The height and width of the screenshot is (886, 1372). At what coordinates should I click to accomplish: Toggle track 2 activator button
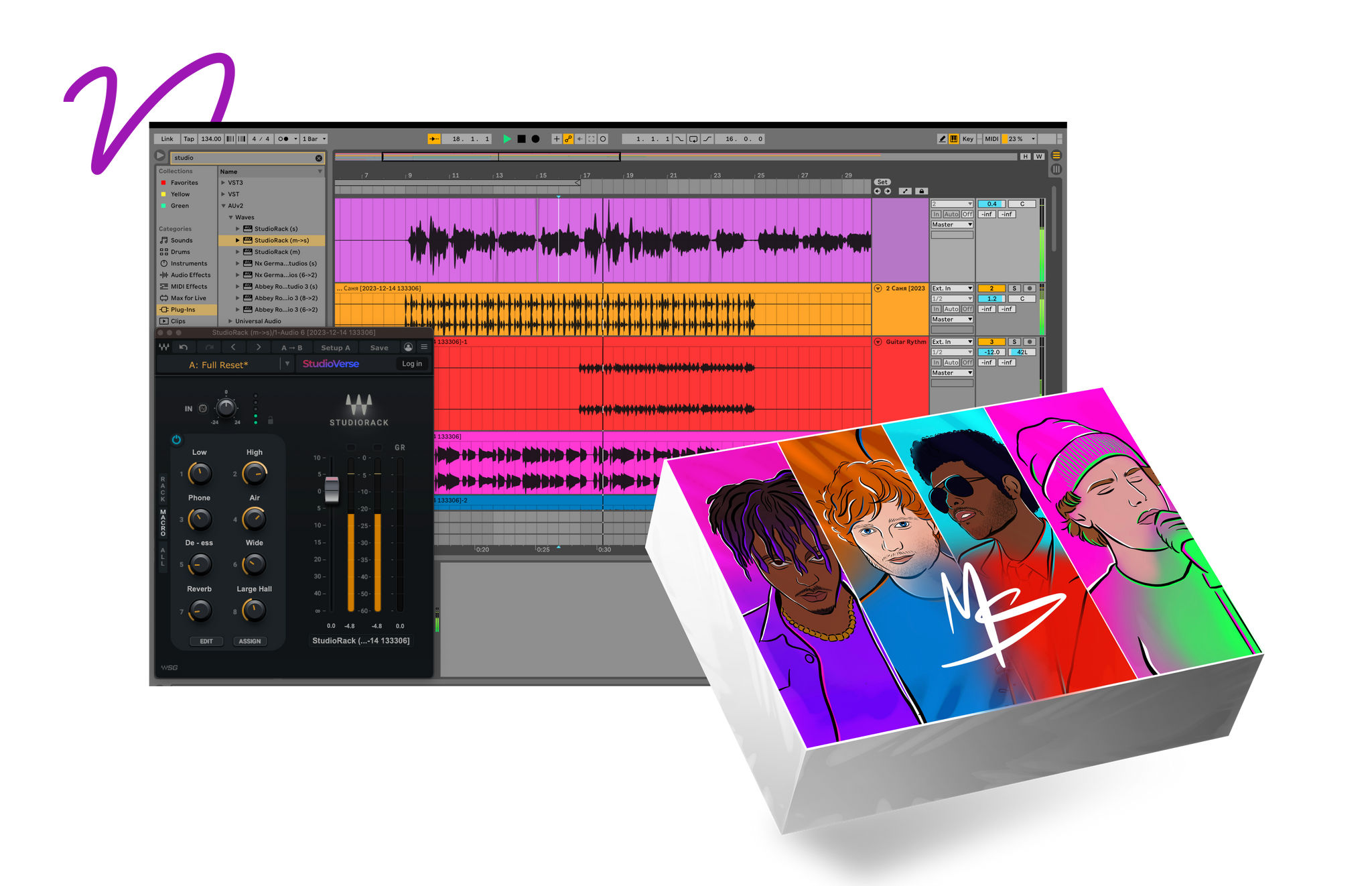pos(991,288)
